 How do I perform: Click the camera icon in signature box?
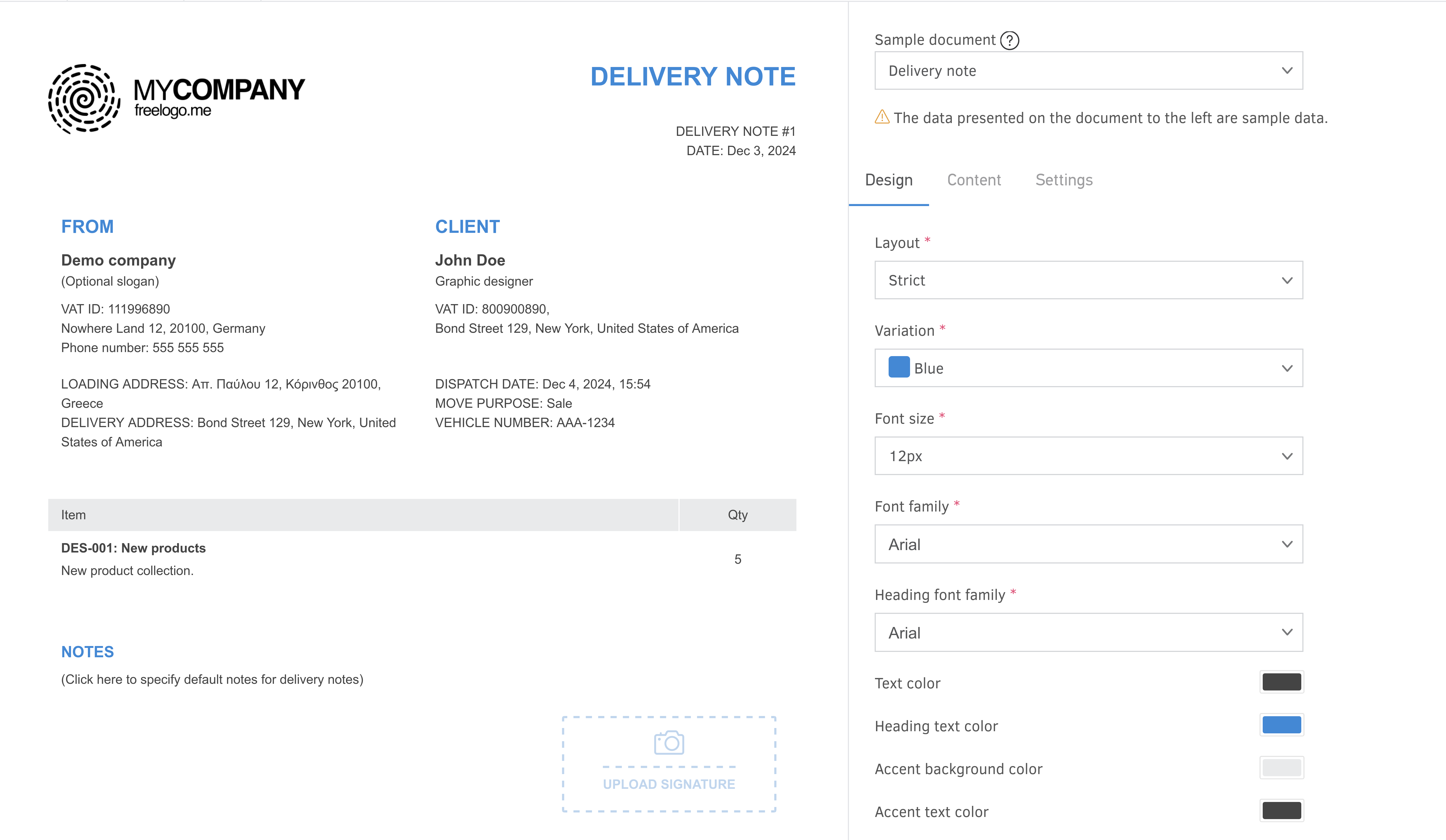pos(669,742)
